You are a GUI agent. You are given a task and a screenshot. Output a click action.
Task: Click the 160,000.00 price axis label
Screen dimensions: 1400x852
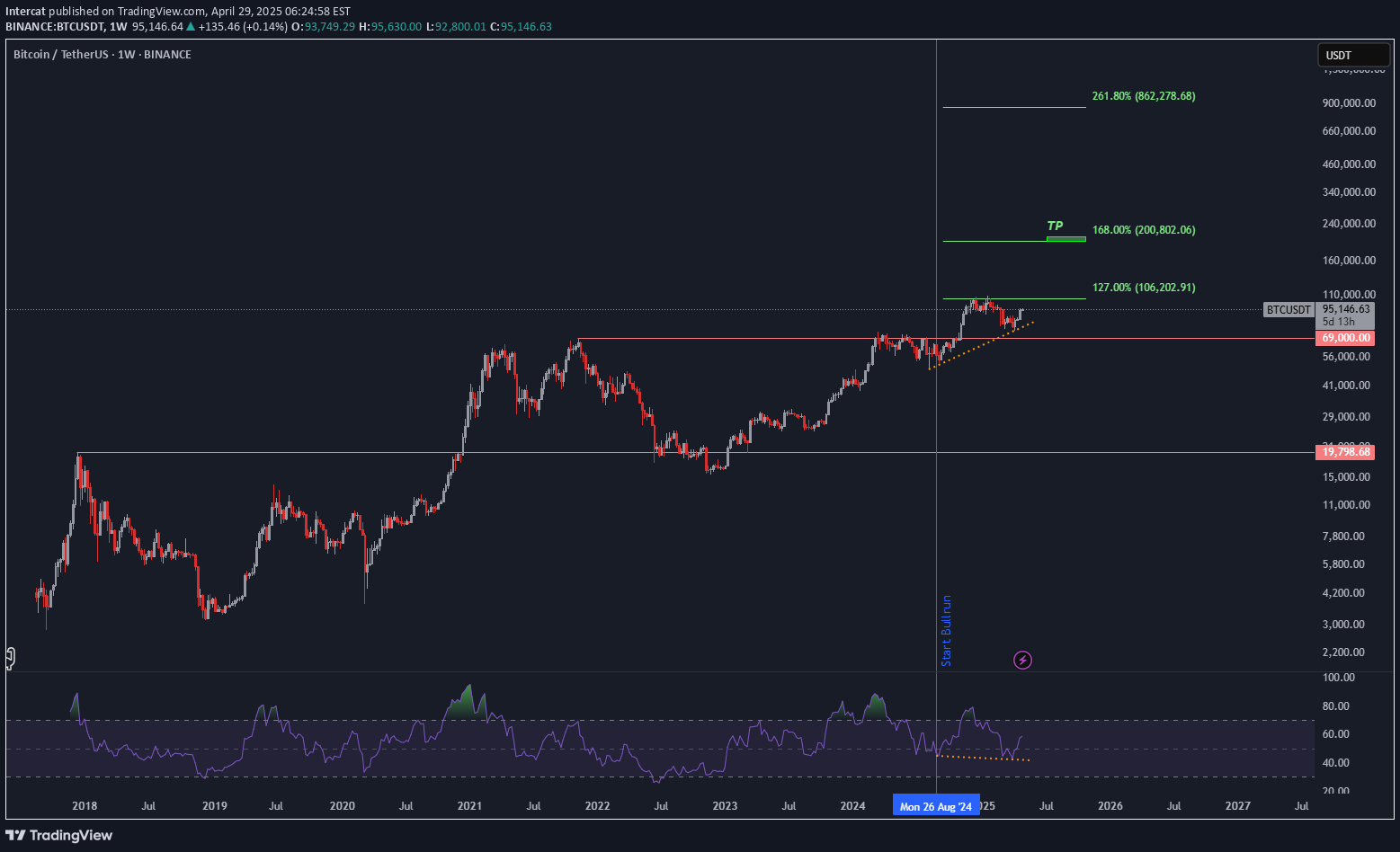(x=1349, y=260)
